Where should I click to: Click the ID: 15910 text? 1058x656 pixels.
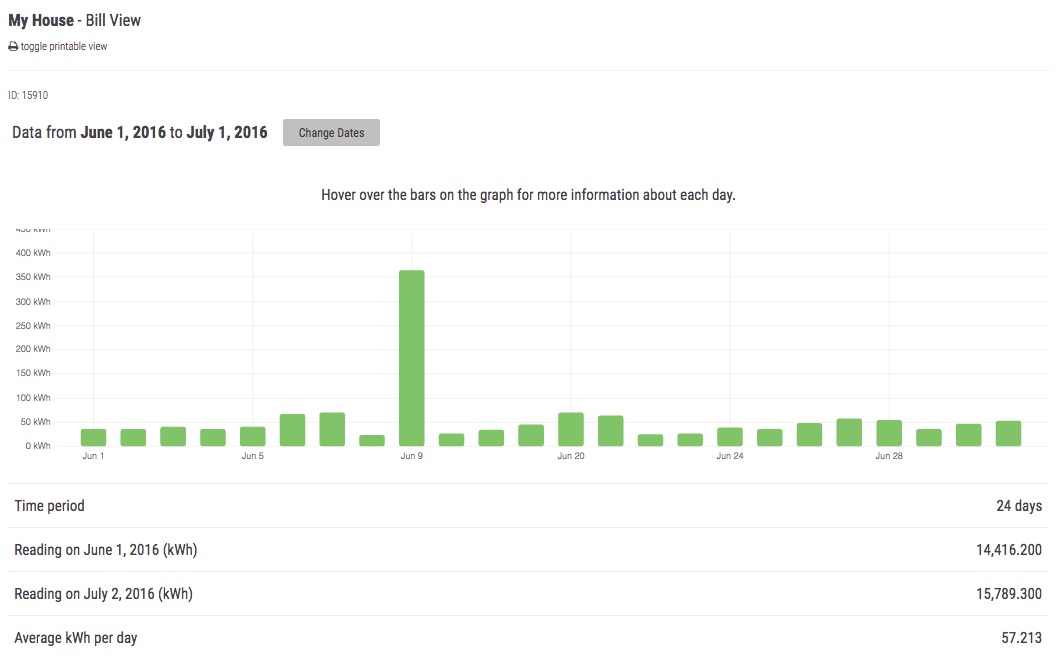click(28, 96)
